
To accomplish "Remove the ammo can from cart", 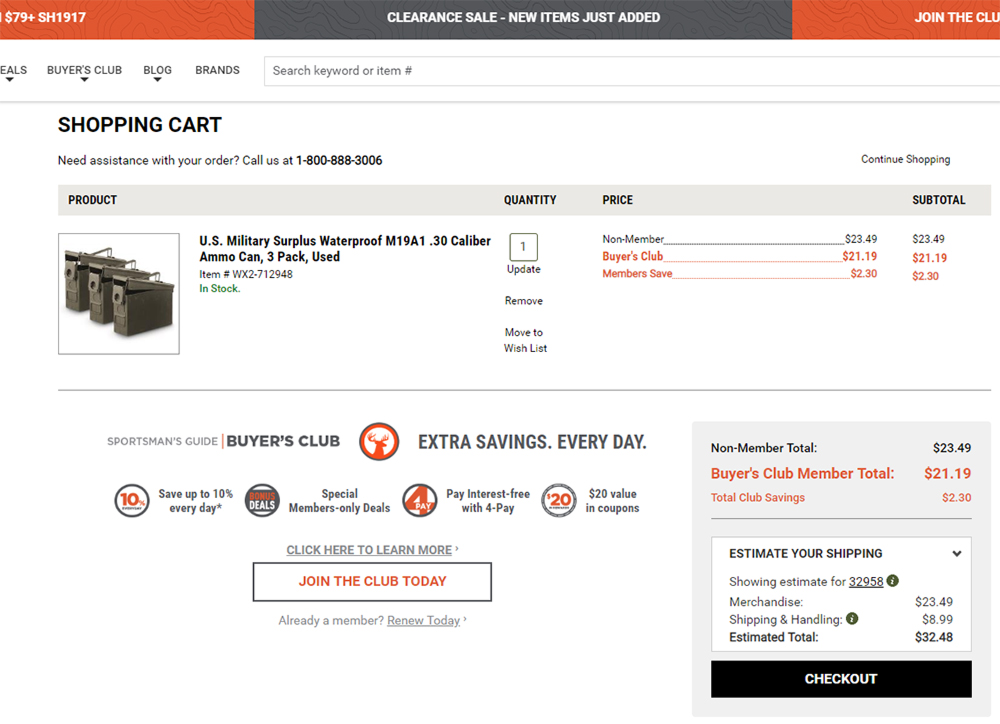I will [523, 301].
